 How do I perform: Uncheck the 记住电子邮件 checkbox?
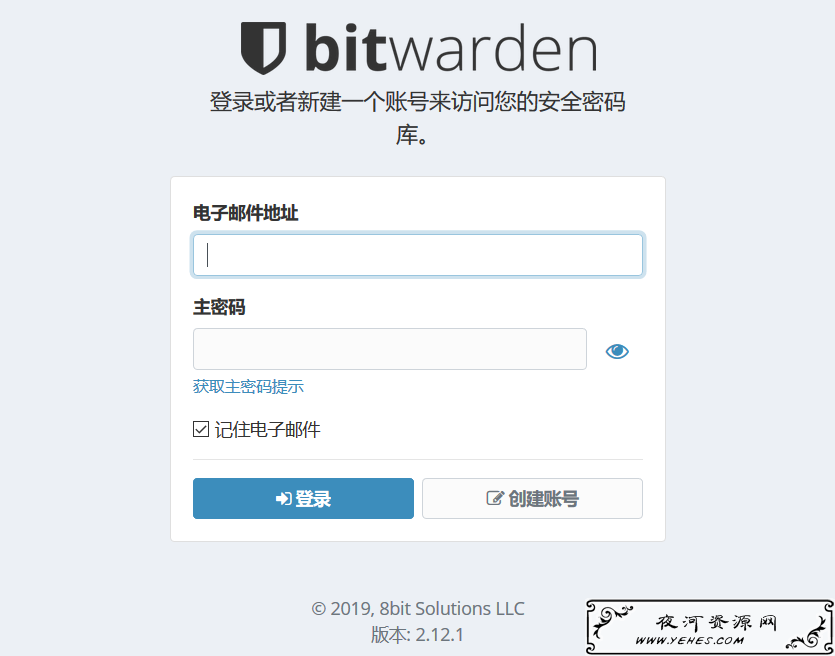201,429
